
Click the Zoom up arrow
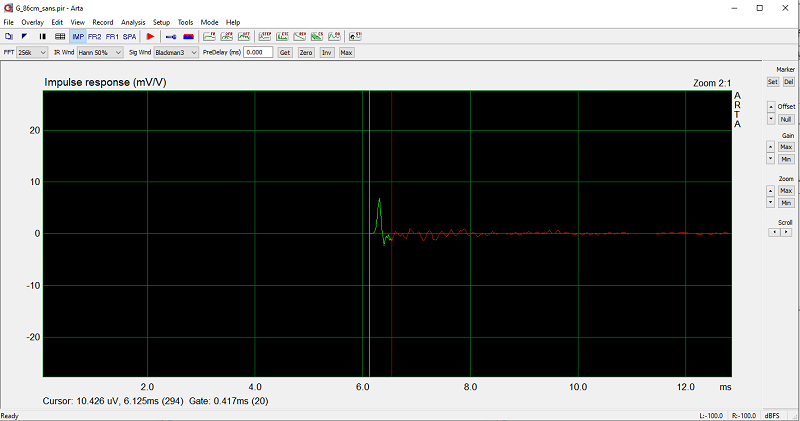[770, 191]
